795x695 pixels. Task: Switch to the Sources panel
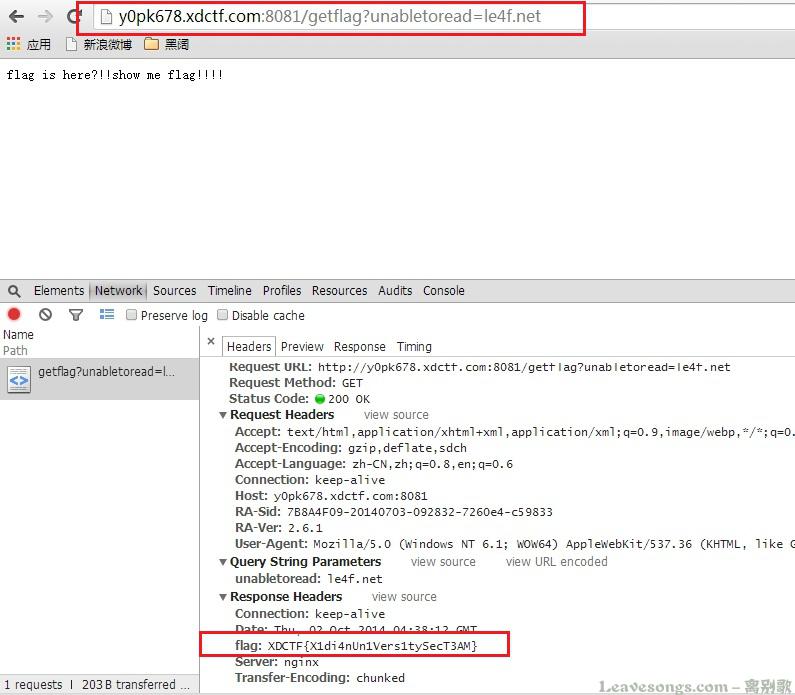(x=174, y=290)
